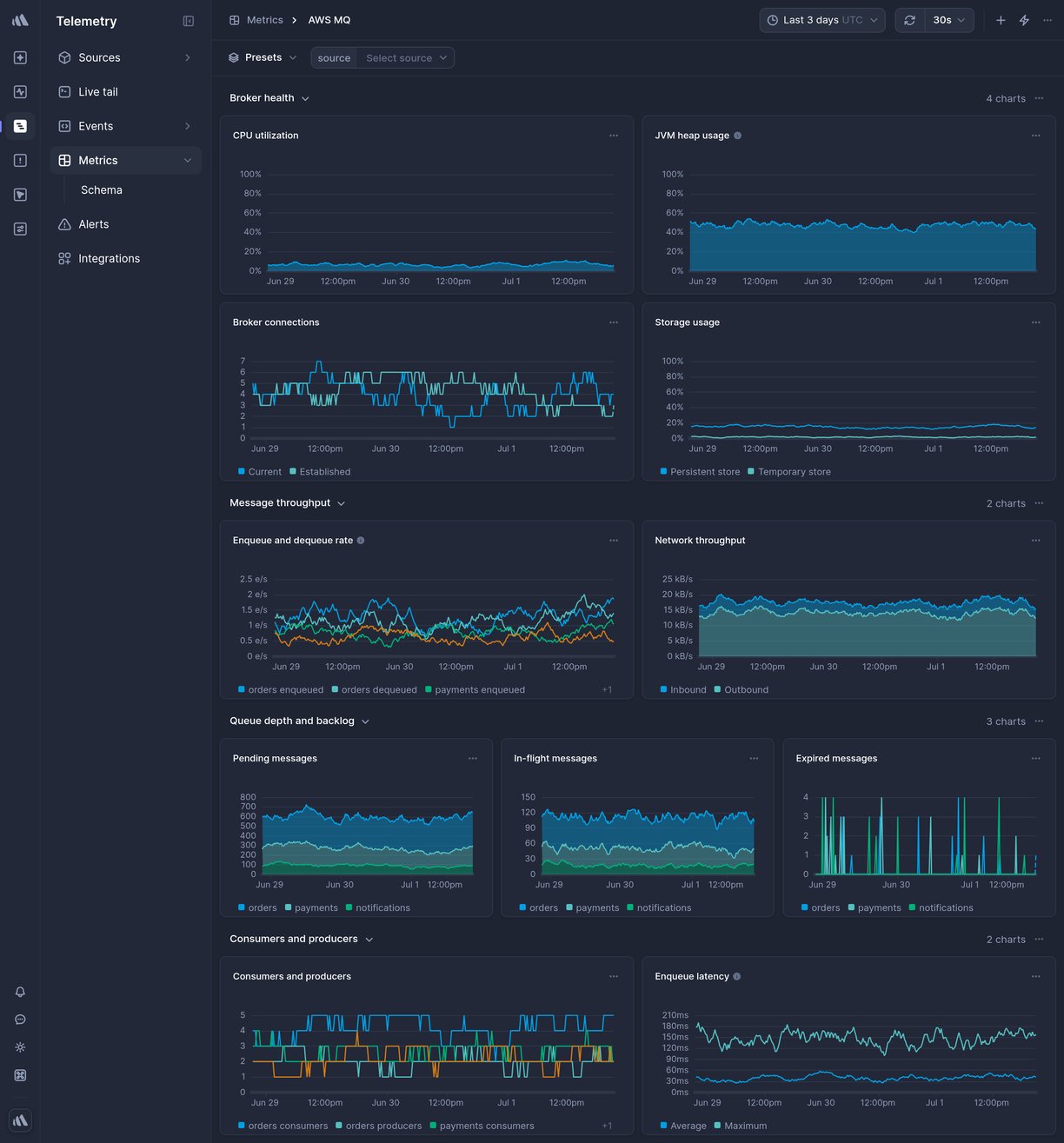The height and width of the screenshot is (1143, 1064).
Task: Open JVM heap usage chart options menu
Action: [x=1035, y=136]
